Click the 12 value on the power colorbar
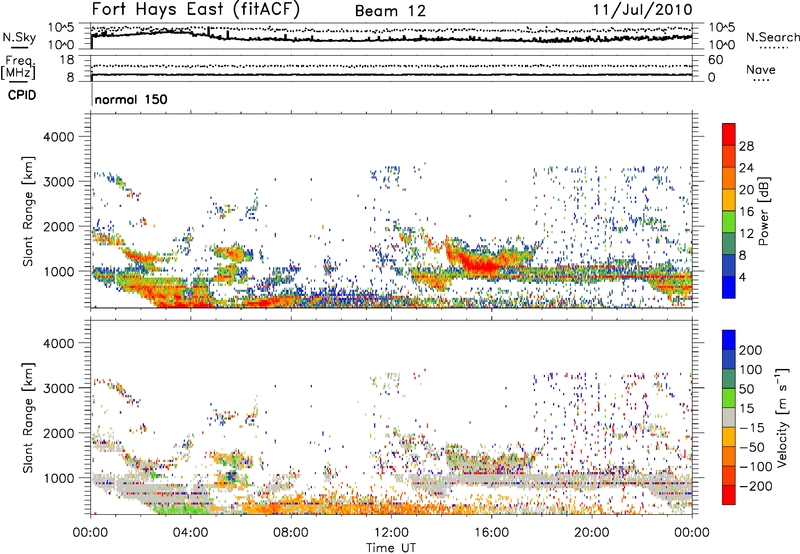This screenshot has height=554, width=800. tap(746, 234)
